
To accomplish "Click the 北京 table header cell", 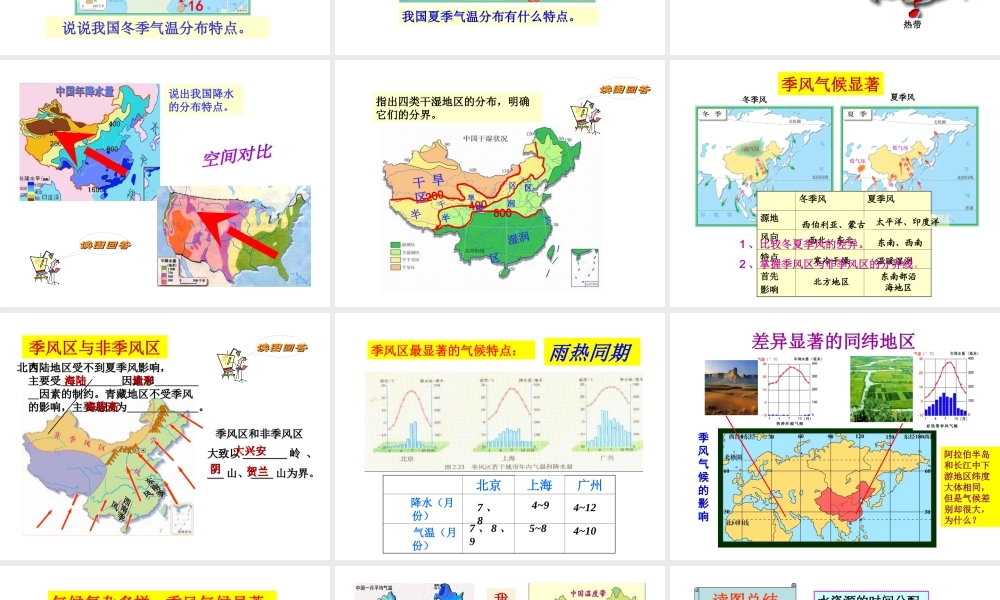I will pyautogui.click(x=489, y=485).
